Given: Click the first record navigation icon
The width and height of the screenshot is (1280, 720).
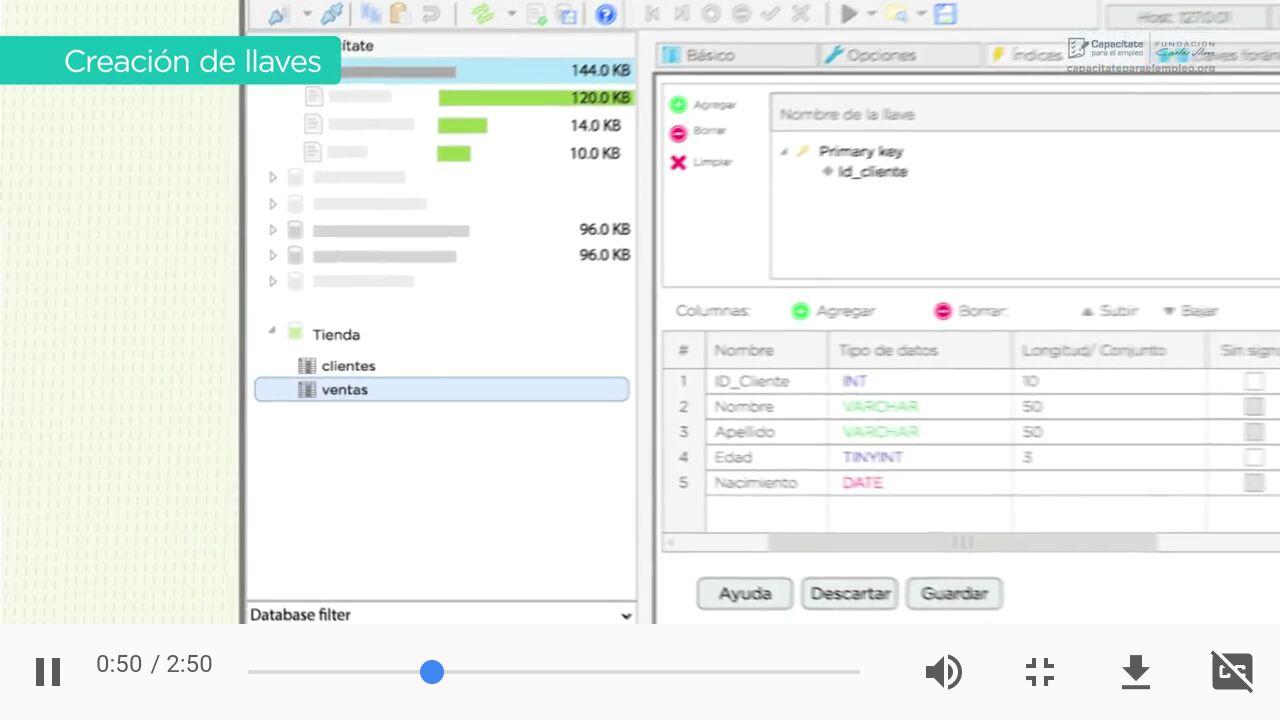Looking at the screenshot, I should coord(652,14).
